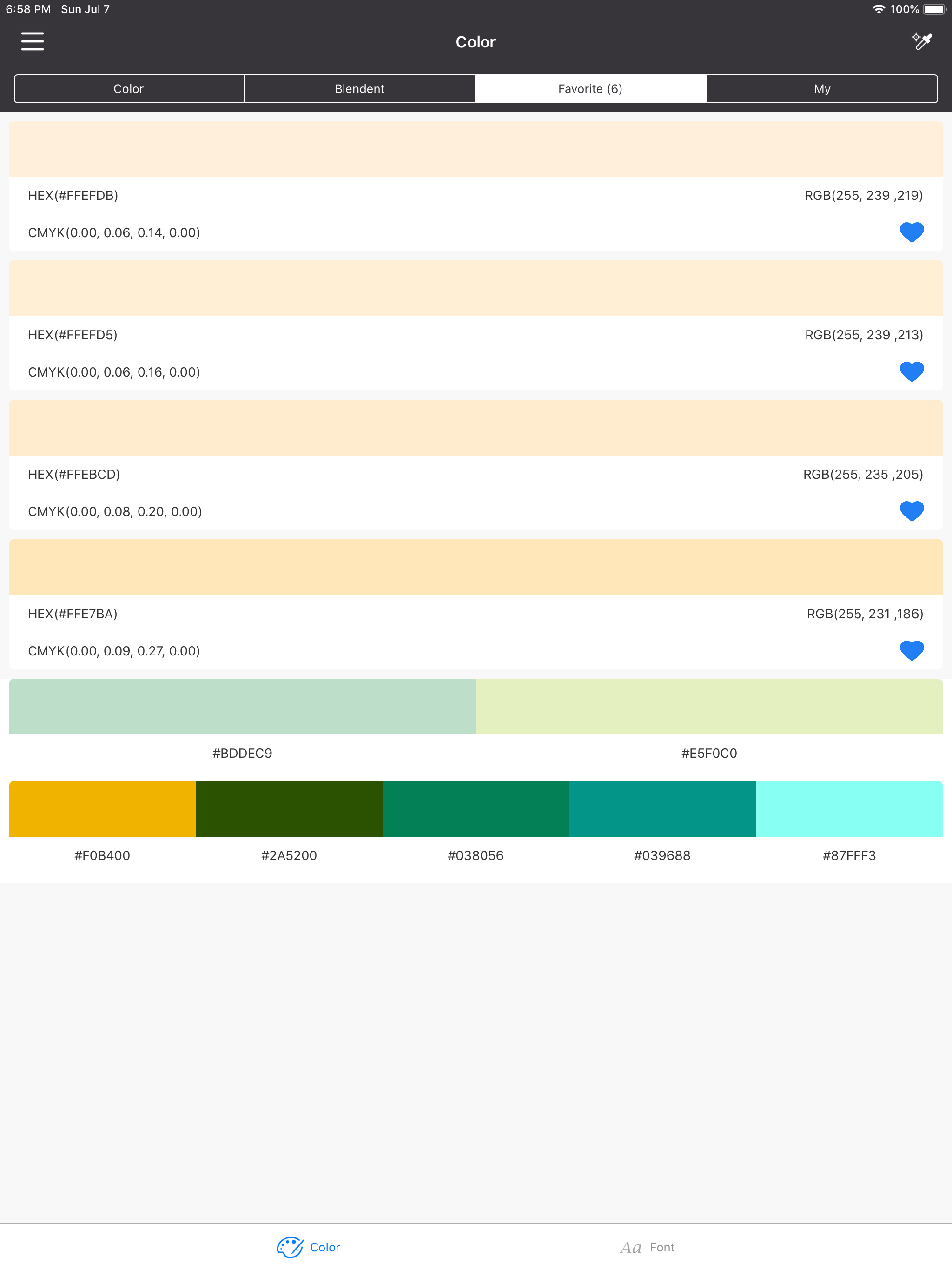Select the Color tab at the top
Viewport: 952px width, 1270px height.
tap(129, 88)
